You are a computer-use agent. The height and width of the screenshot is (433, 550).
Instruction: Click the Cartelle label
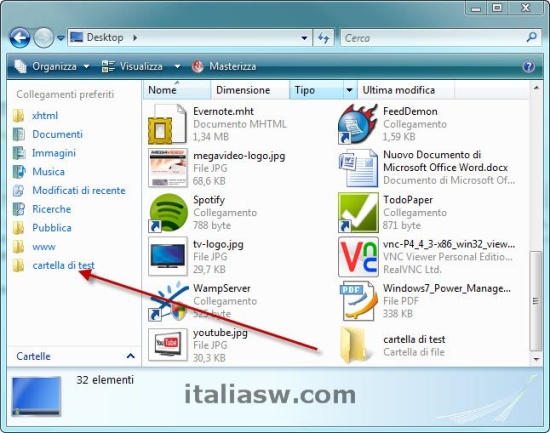pos(33,356)
